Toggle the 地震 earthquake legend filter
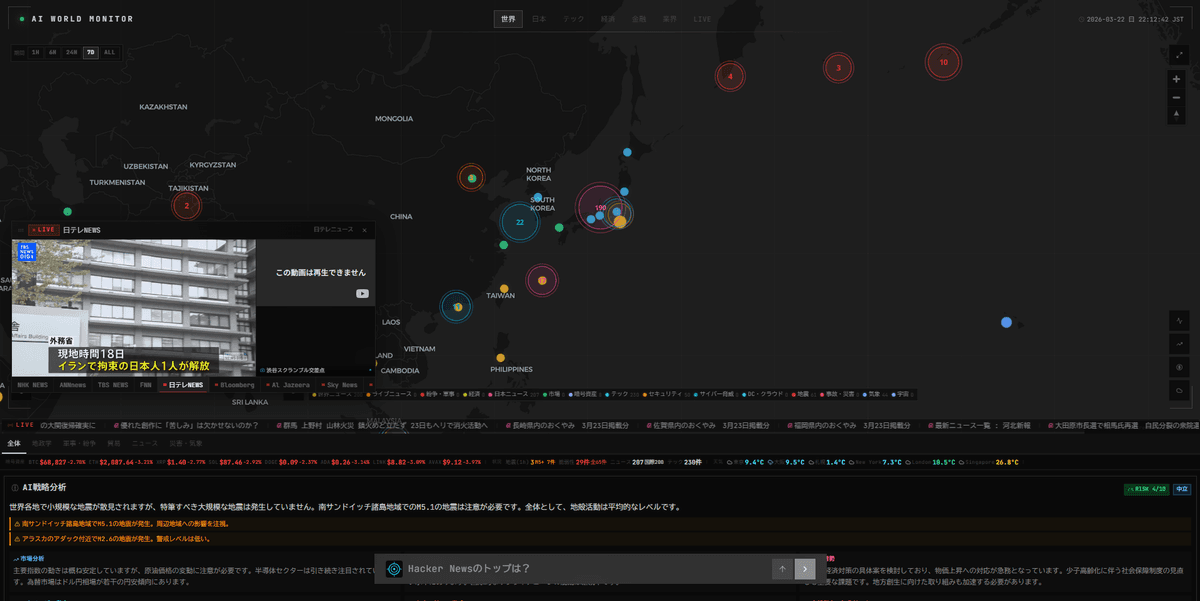The height and width of the screenshot is (601, 1200). (799, 395)
